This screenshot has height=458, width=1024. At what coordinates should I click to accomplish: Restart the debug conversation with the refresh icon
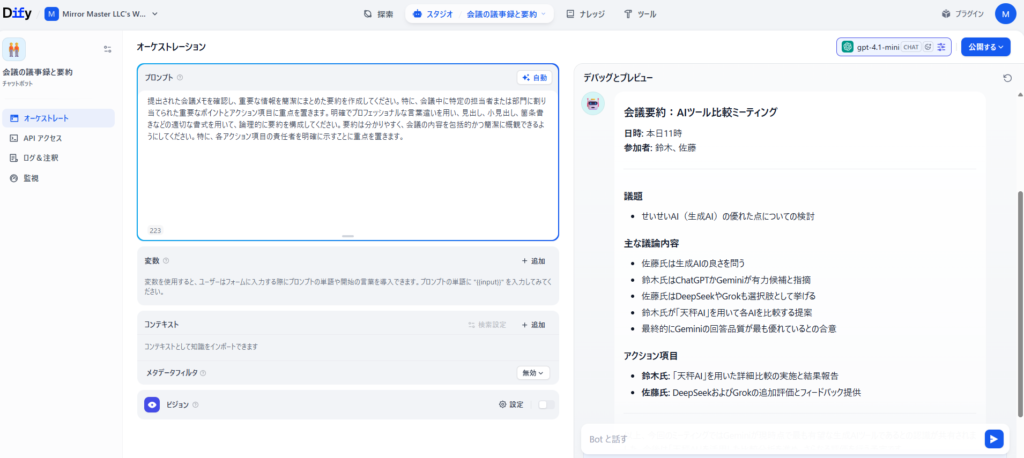pos(1007,77)
